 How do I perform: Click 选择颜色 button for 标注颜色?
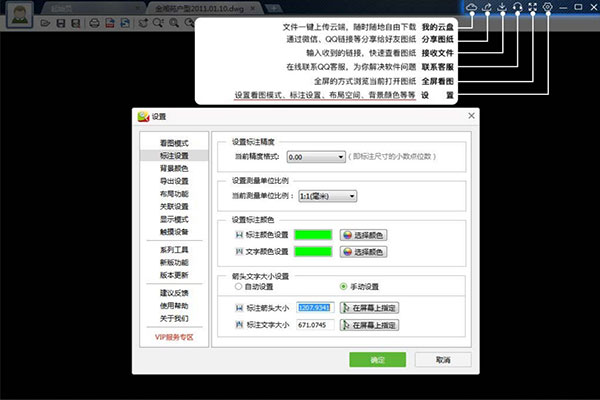pyautogui.click(x=364, y=235)
